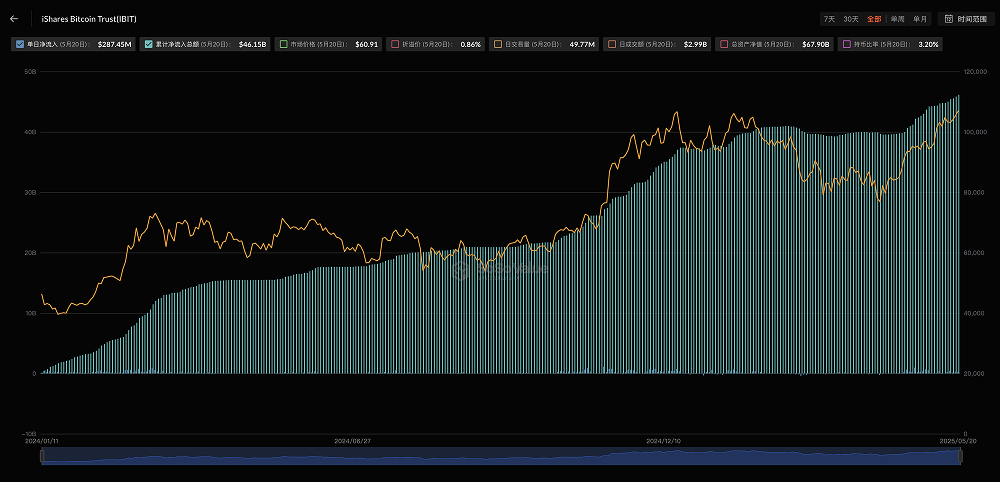Click the $60.91 market price value
The height and width of the screenshot is (482, 1000).
click(367, 45)
